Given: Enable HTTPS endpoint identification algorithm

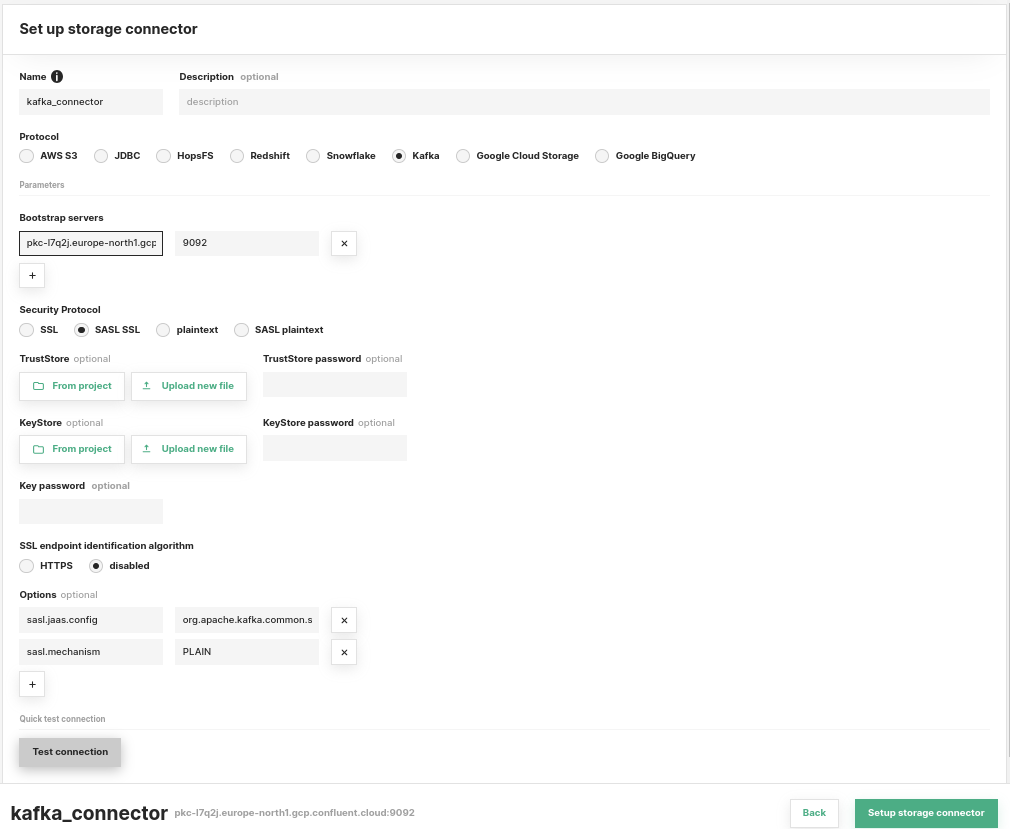Looking at the screenshot, I should 27,566.
